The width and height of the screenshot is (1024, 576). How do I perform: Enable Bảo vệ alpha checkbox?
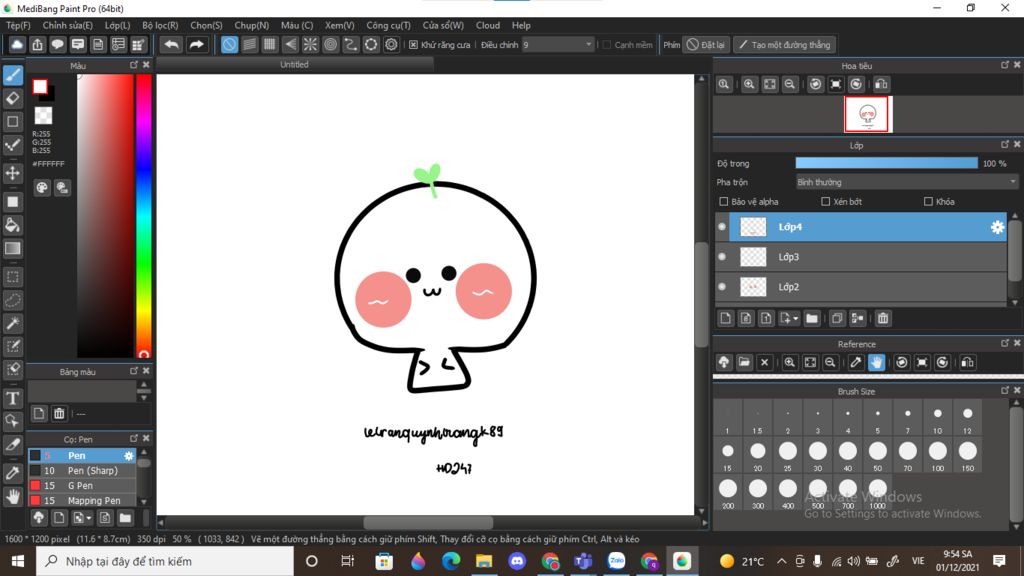coord(724,202)
